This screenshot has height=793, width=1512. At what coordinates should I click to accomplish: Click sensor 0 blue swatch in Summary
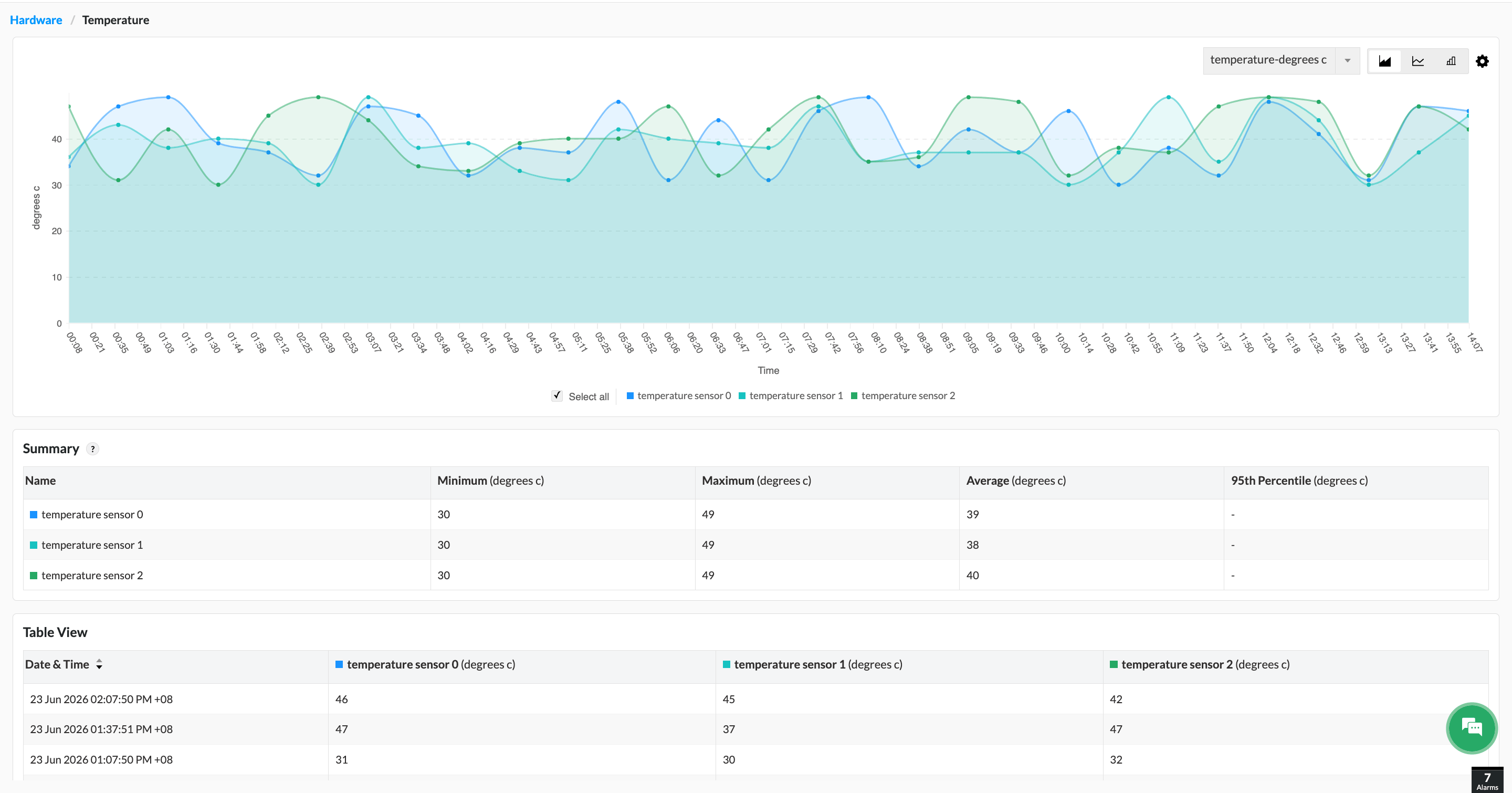(34, 515)
